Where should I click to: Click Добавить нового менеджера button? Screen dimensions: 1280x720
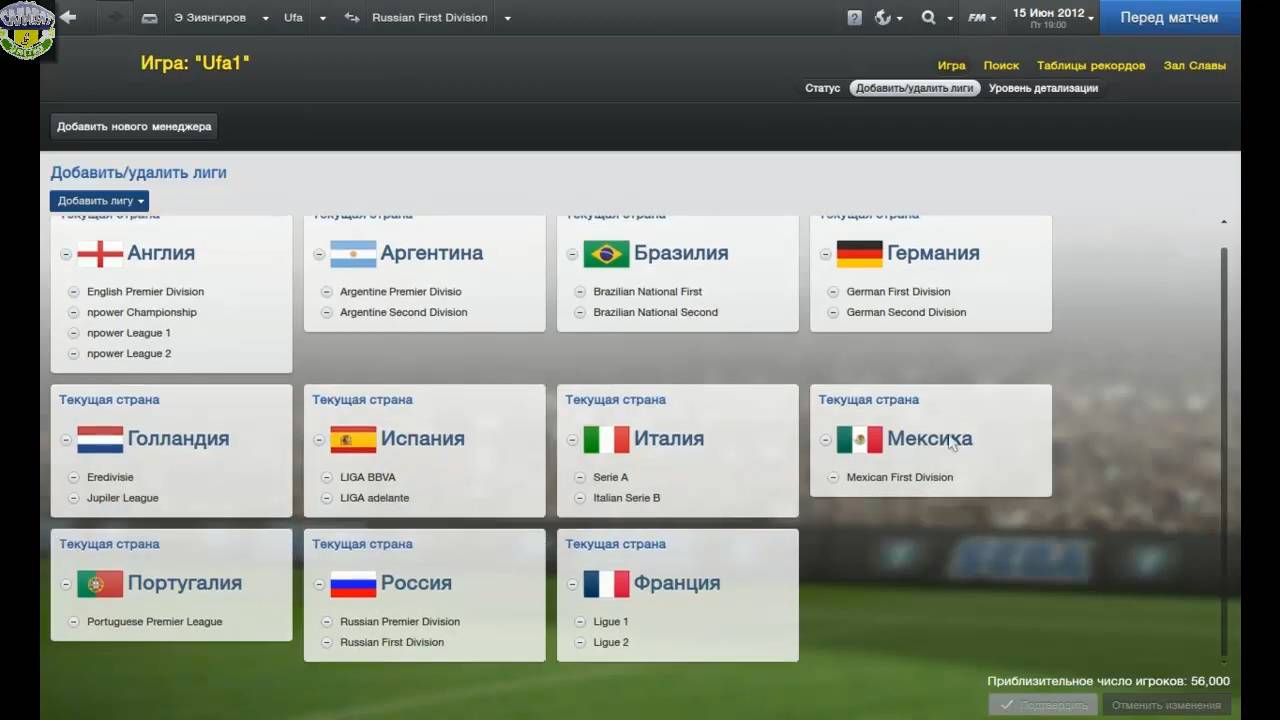(134, 127)
